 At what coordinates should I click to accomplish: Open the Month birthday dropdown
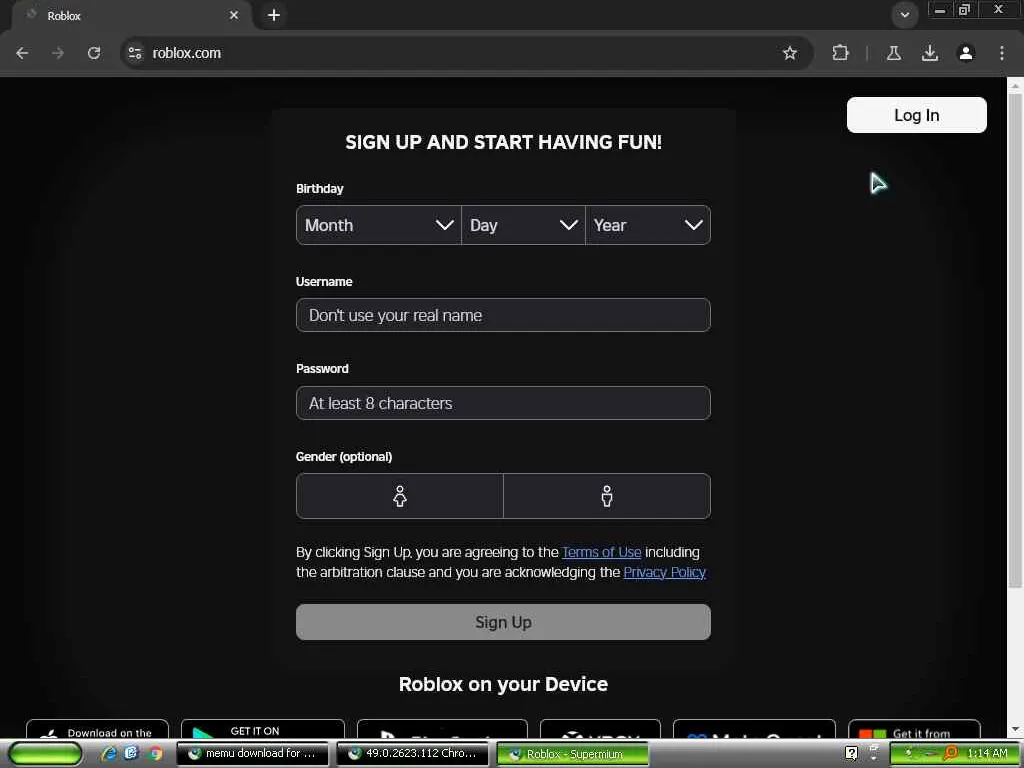[379, 225]
